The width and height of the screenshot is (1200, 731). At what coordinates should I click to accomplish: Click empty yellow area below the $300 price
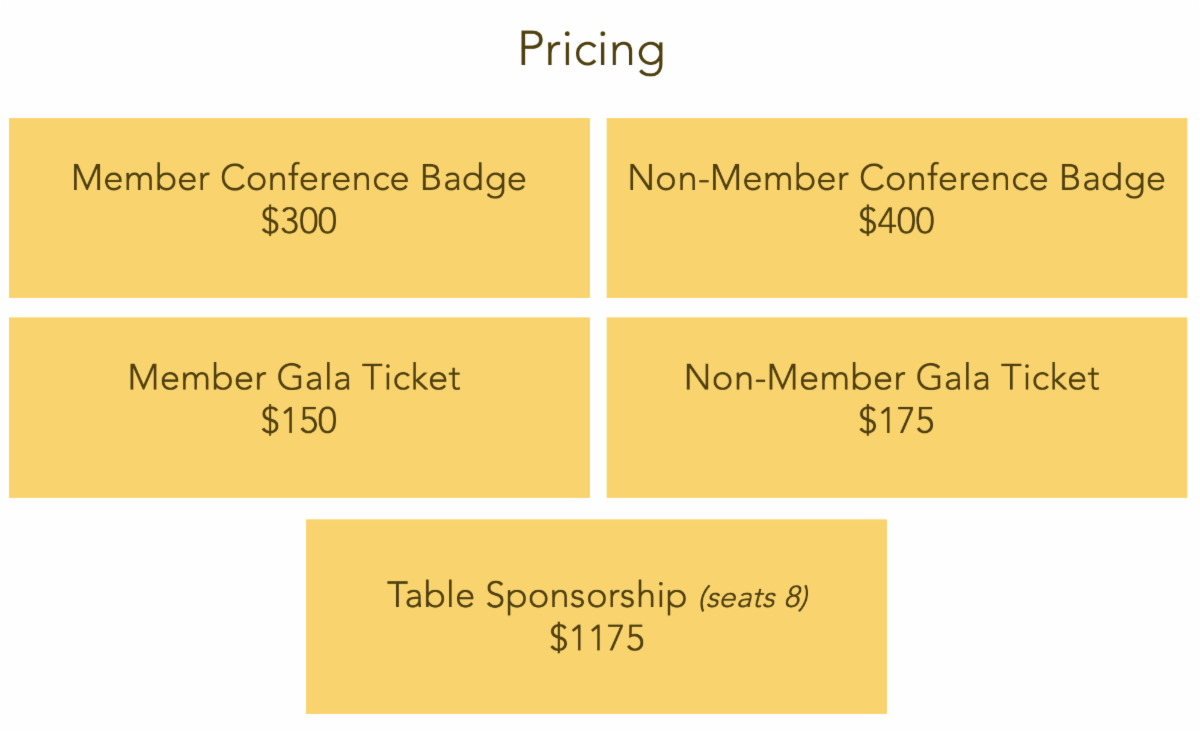[x=298, y=268]
